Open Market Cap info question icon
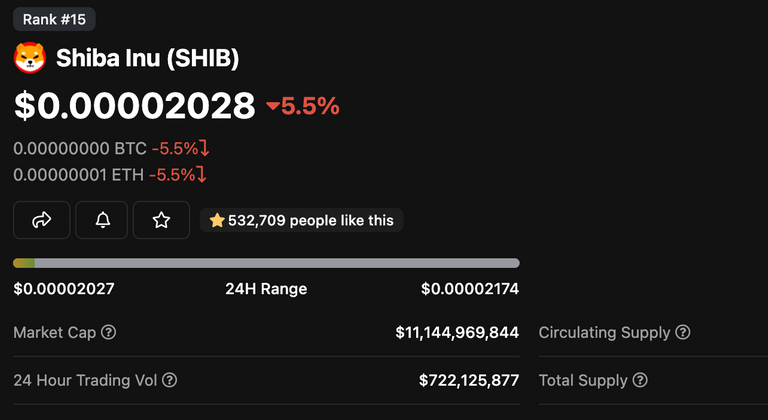This screenshot has height=420, width=768. (108, 332)
